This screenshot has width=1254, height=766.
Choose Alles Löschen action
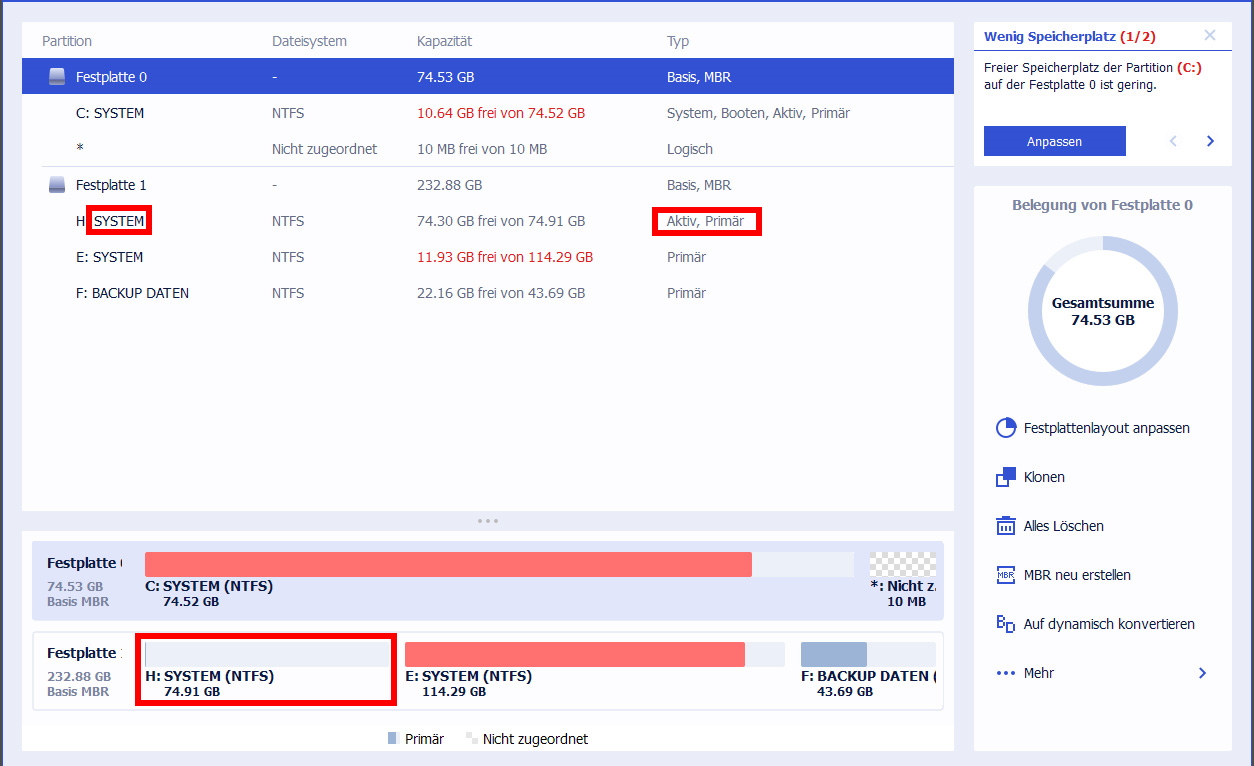click(1064, 526)
